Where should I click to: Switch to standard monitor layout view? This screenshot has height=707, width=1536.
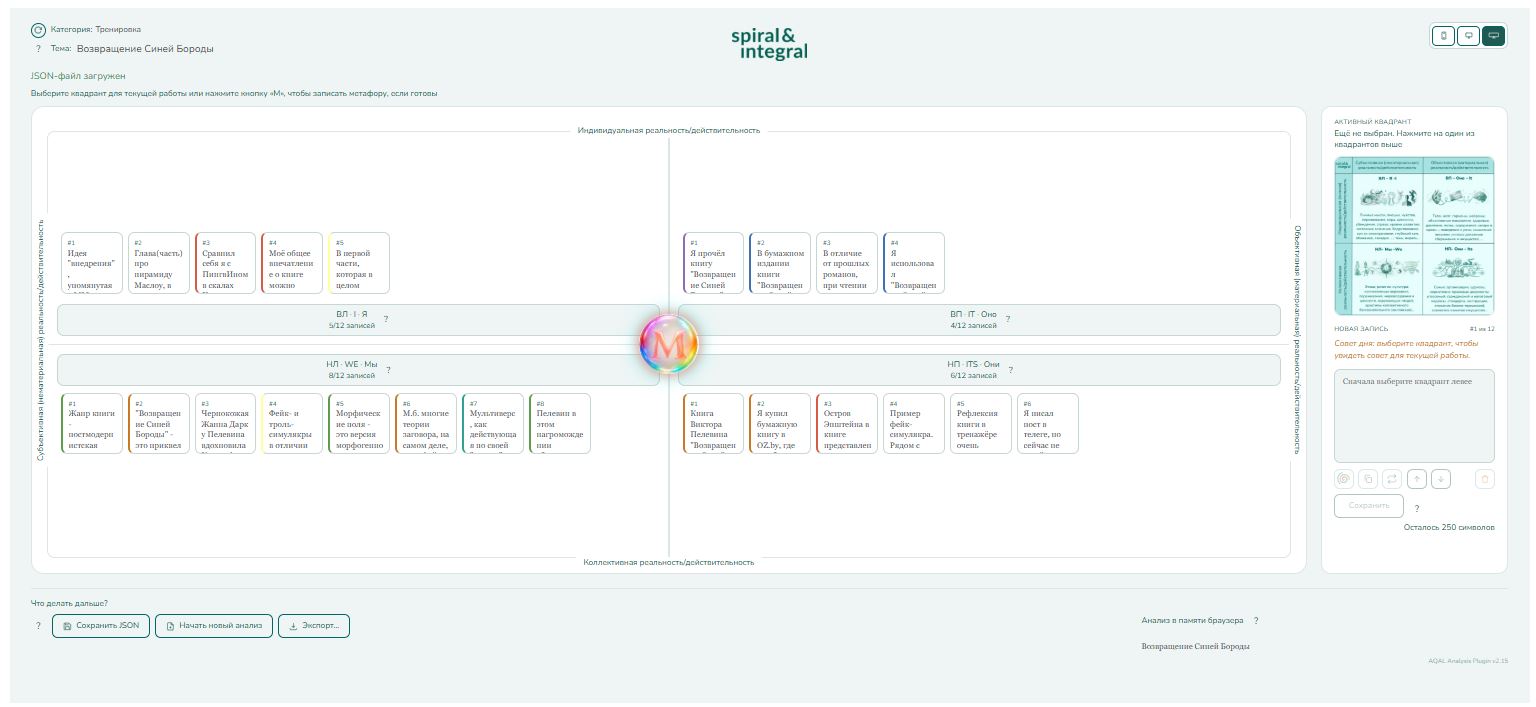pyautogui.click(x=1468, y=36)
